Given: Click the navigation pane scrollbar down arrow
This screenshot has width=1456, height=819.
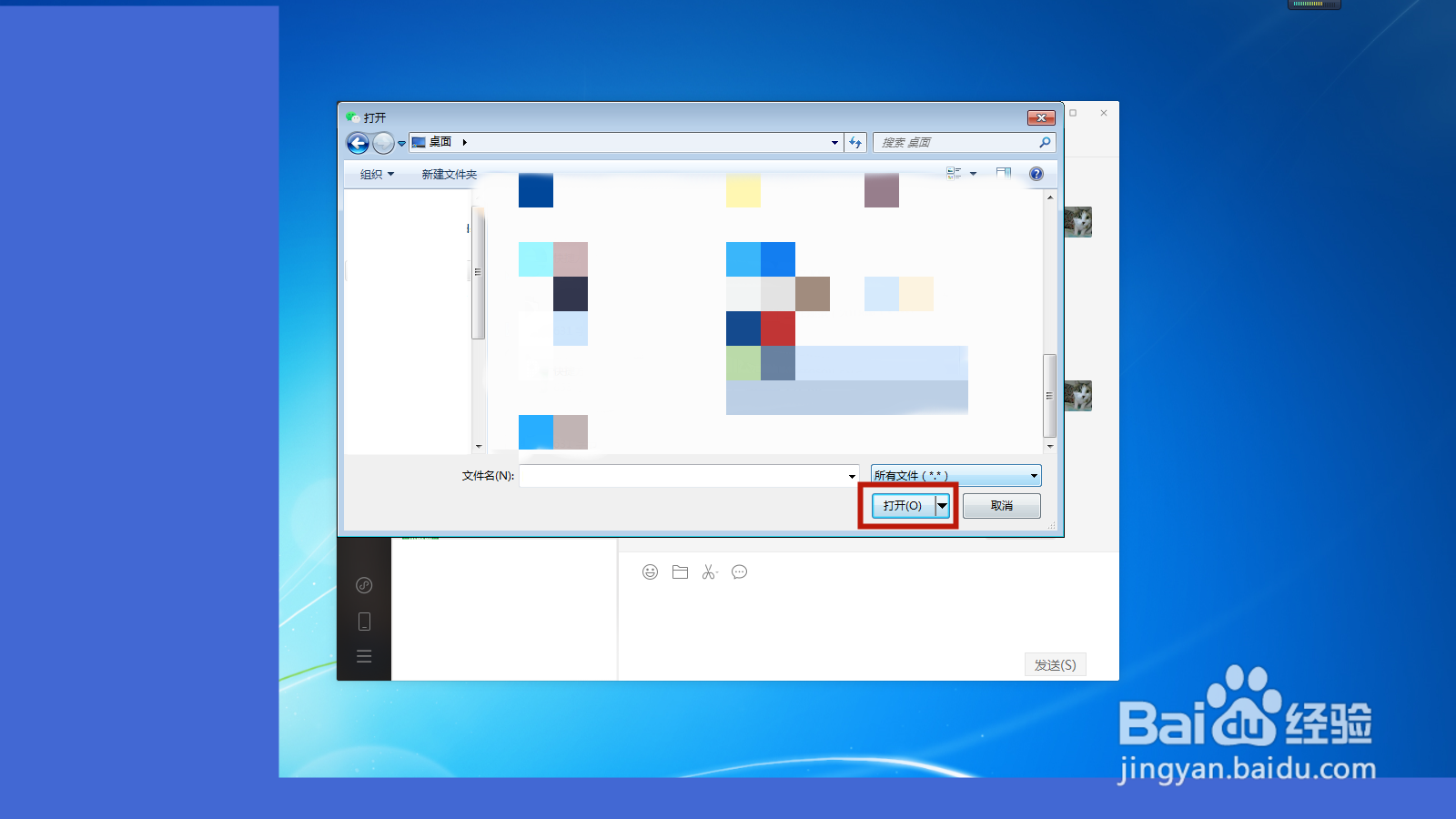Looking at the screenshot, I should point(479,447).
